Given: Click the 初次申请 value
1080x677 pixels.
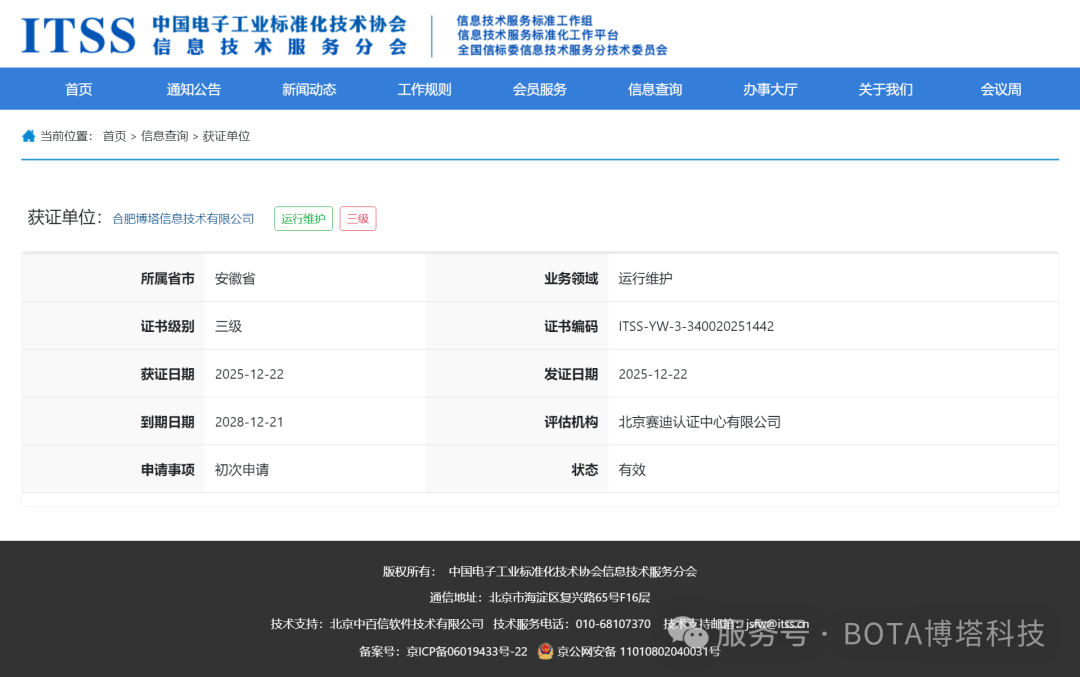Looking at the screenshot, I should [x=242, y=470].
